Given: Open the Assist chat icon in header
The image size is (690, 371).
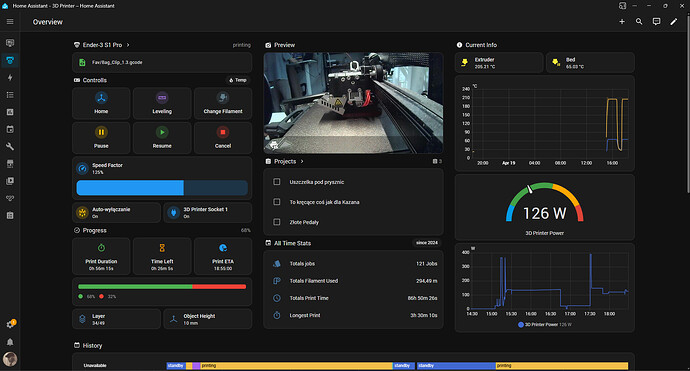Looking at the screenshot, I should (656, 22).
